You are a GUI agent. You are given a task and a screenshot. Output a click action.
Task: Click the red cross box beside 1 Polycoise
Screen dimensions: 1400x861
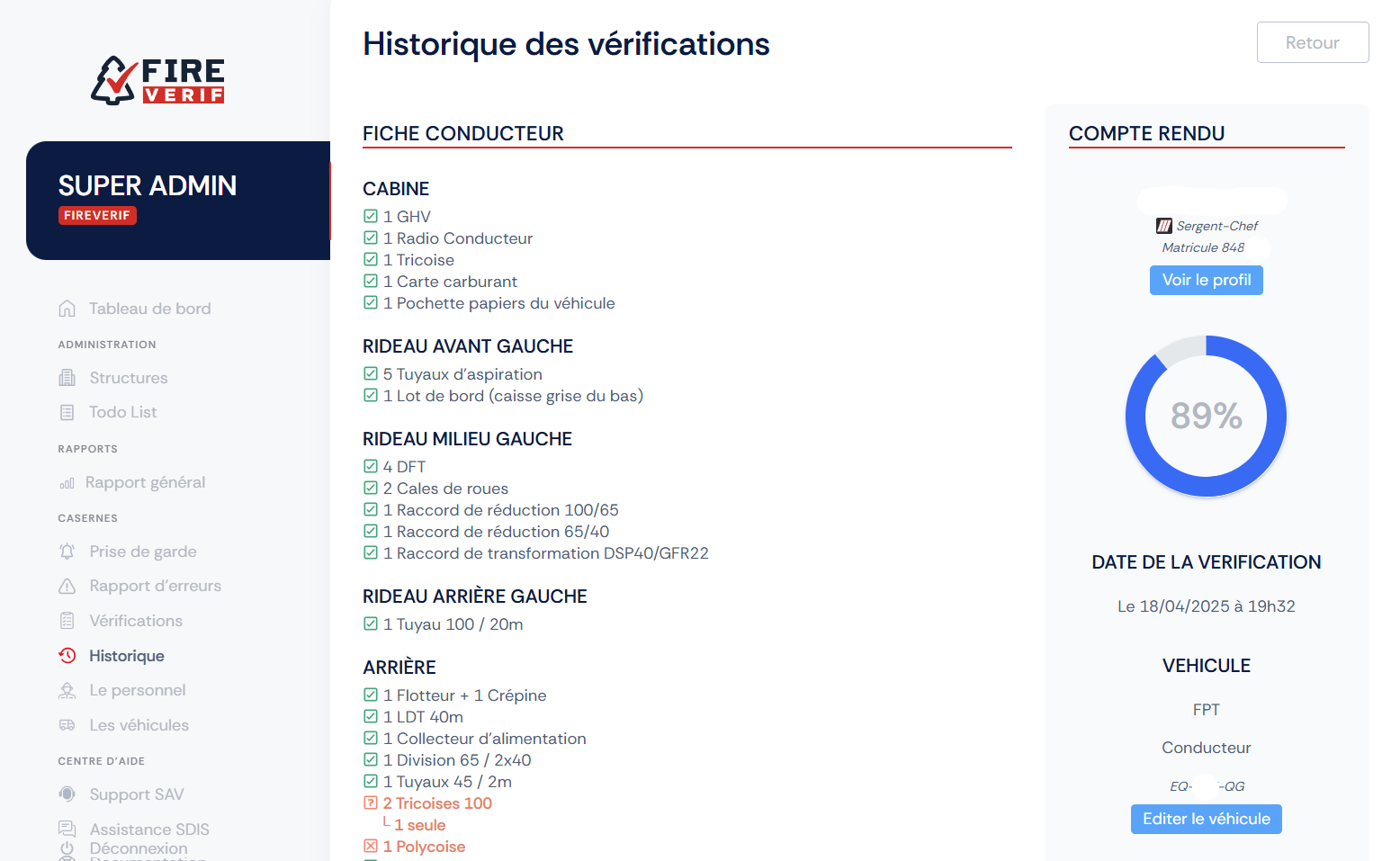[x=371, y=846]
